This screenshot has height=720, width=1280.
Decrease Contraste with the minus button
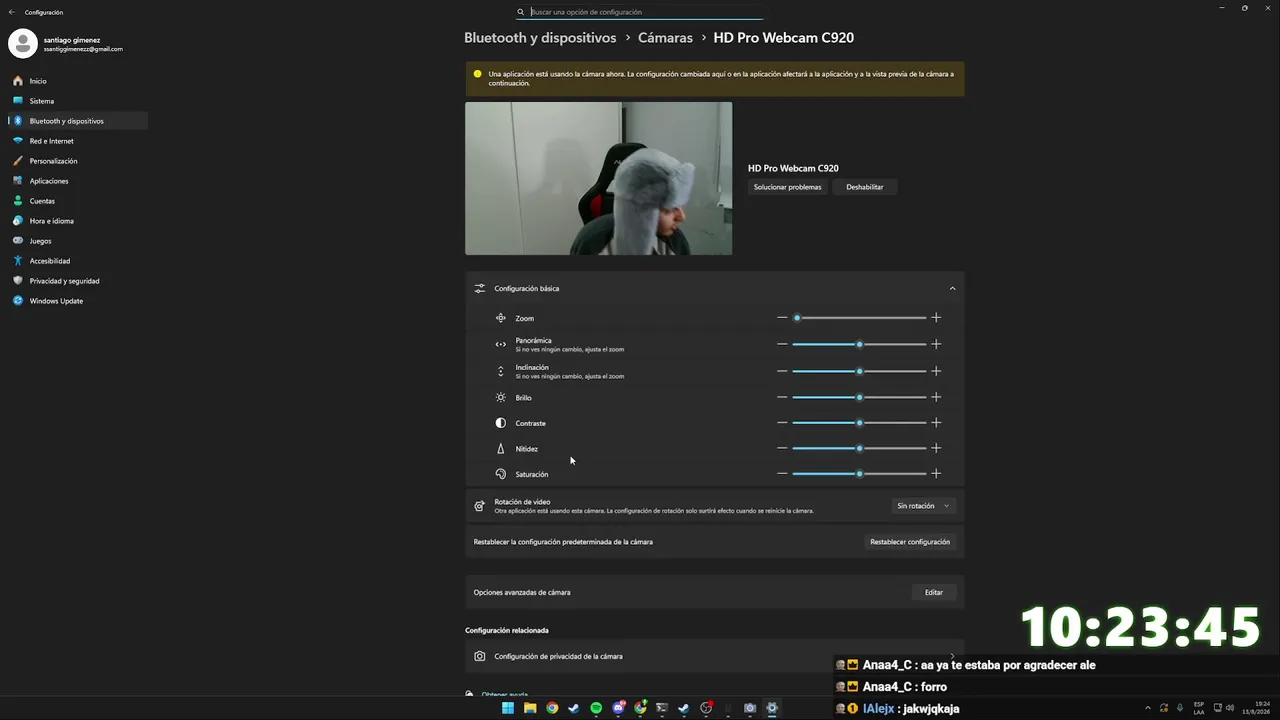782,423
